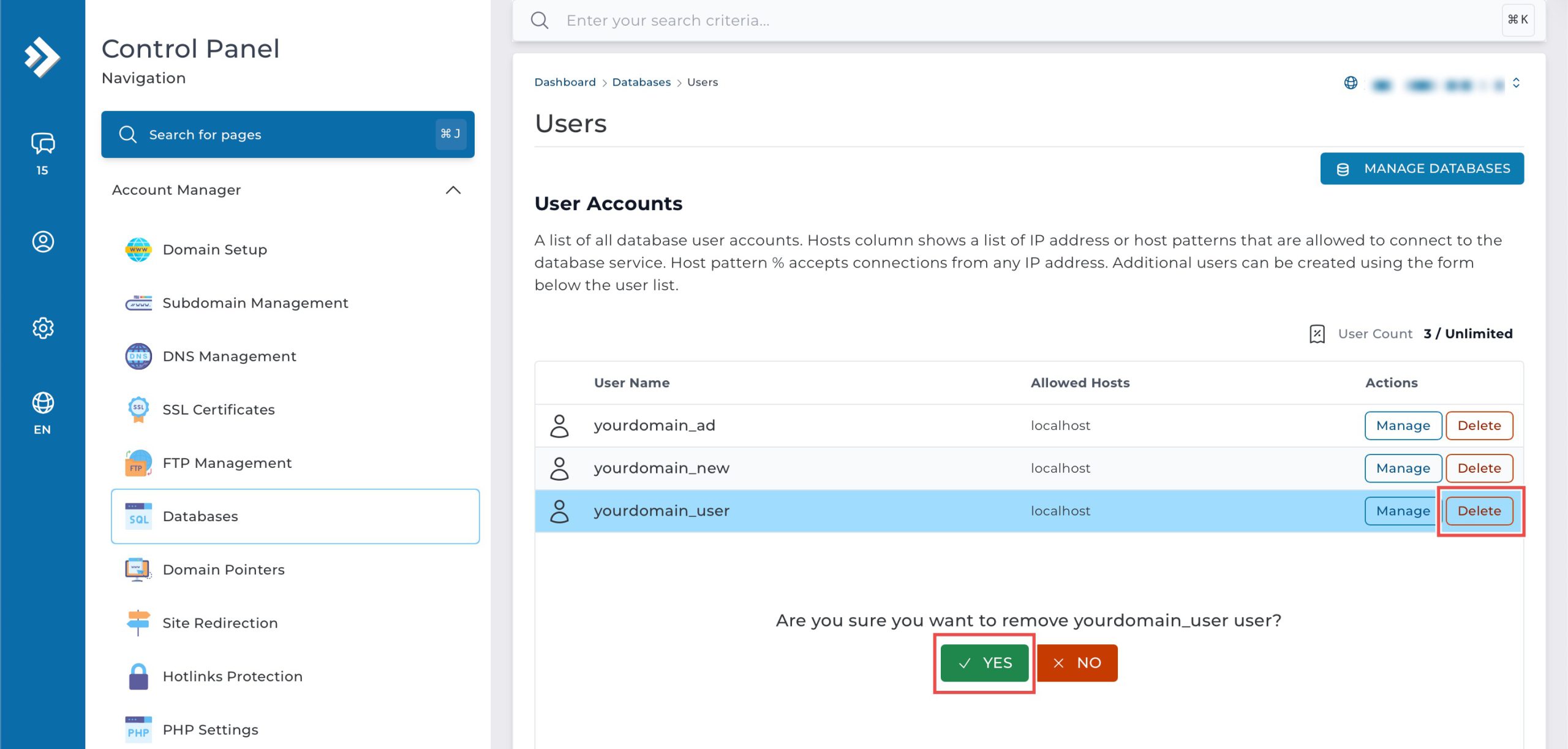Click the control panel logo icon
This screenshot has width=1568, height=749.
[x=42, y=57]
